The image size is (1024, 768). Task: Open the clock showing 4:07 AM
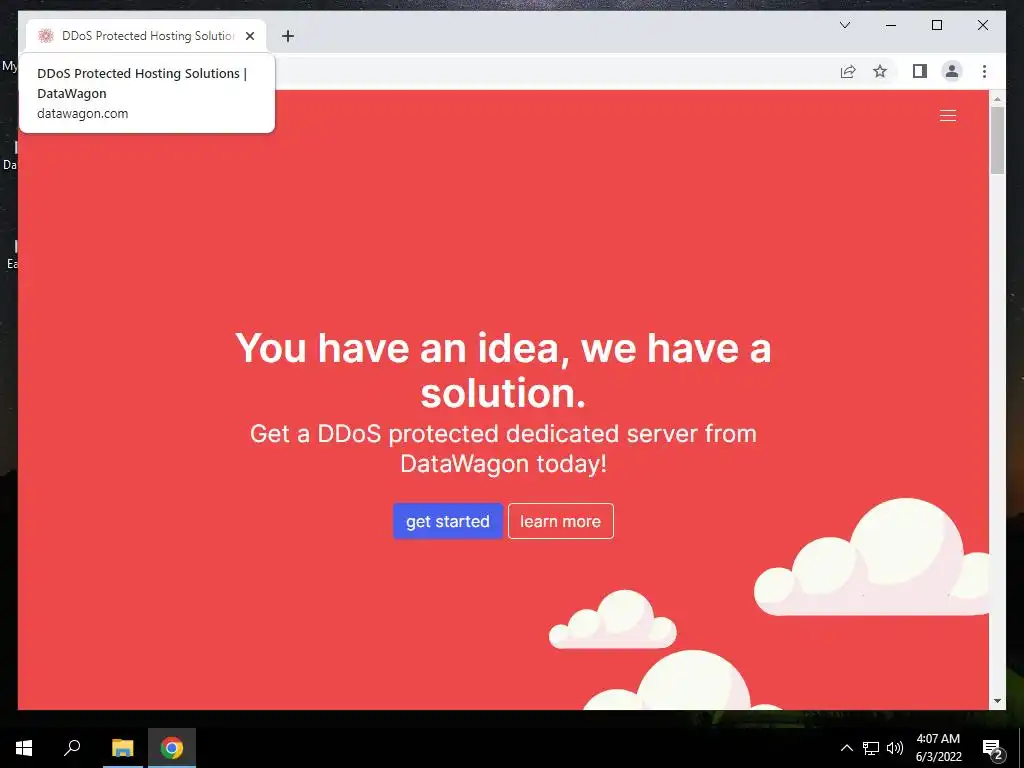click(x=938, y=748)
